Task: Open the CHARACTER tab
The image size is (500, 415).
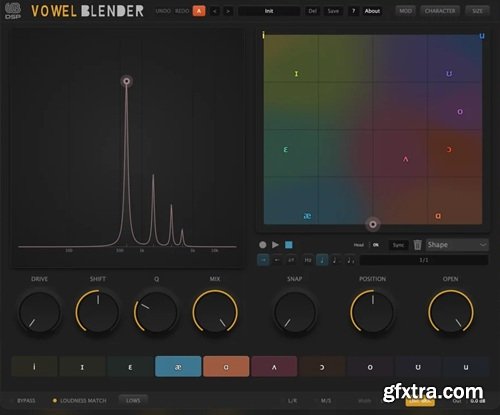Action: tap(440, 11)
